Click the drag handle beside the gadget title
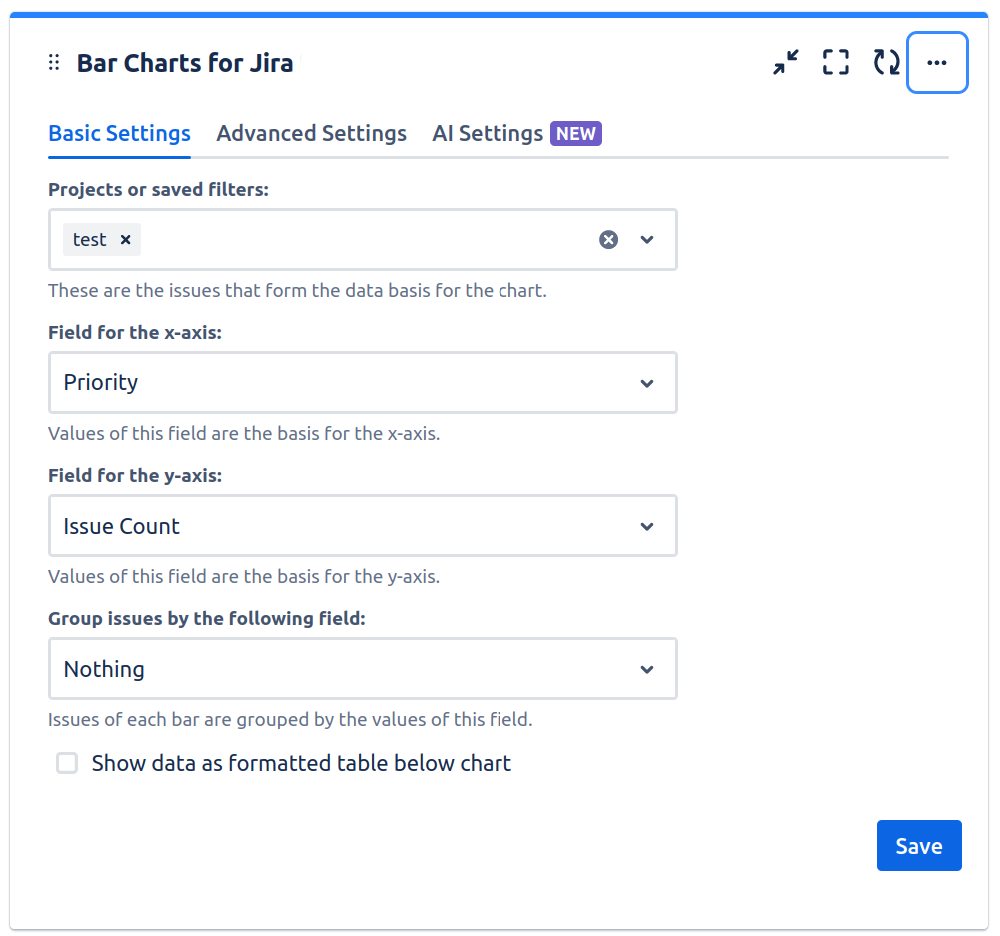This screenshot has height=936, width=1000. coord(54,63)
